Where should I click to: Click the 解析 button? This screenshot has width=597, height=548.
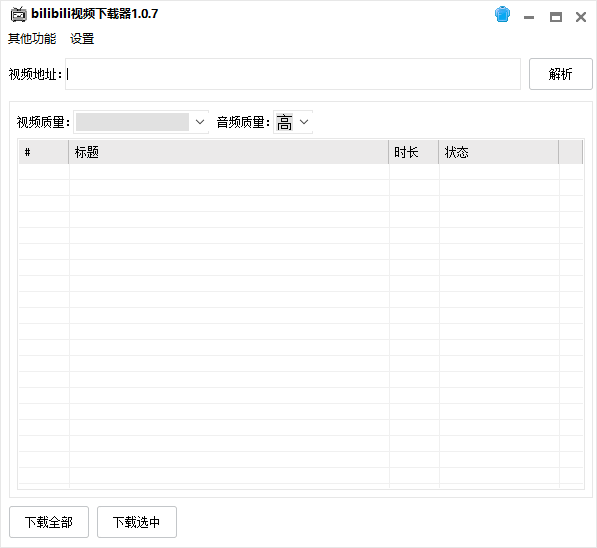(x=560, y=74)
